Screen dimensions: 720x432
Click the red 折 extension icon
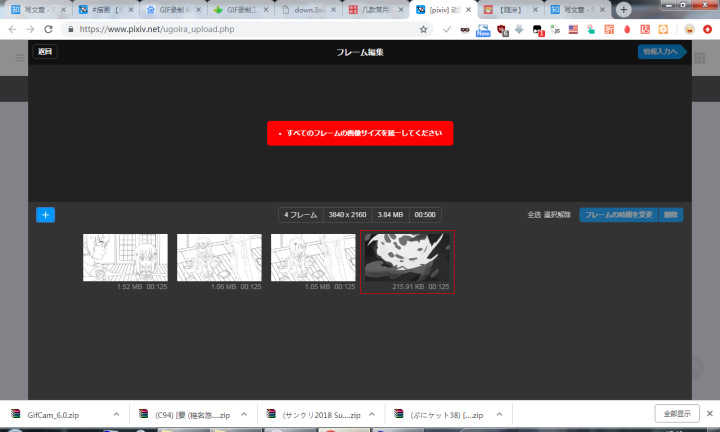[x=609, y=29]
